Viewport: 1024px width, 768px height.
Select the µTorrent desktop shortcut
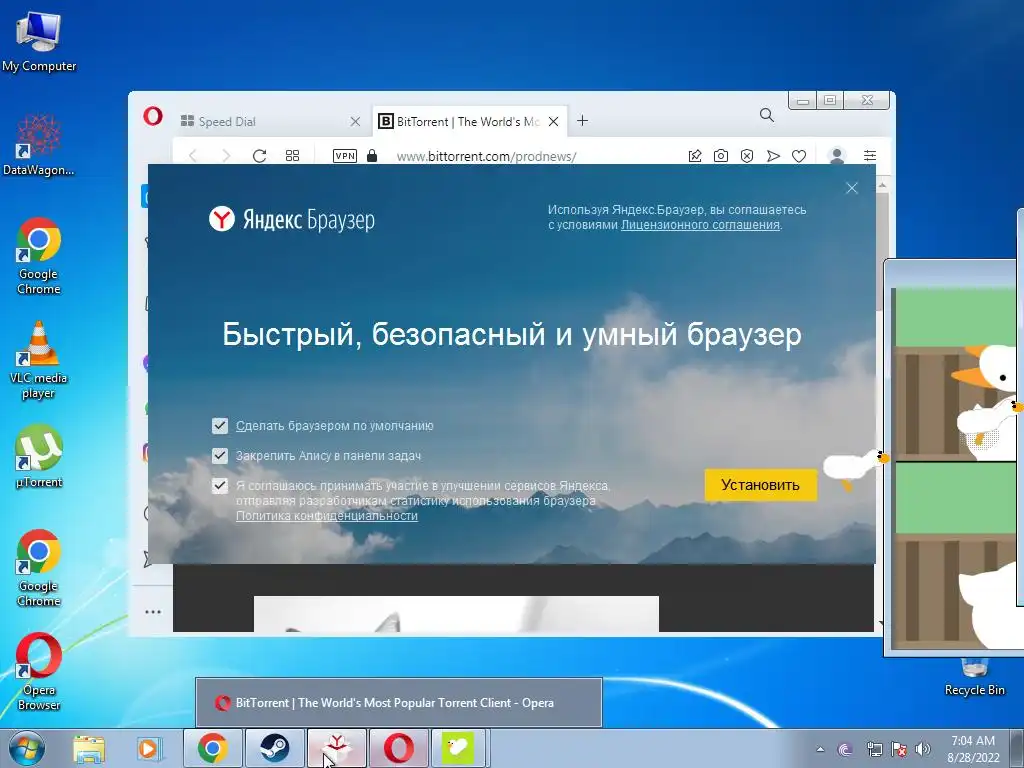pyautogui.click(x=39, y=456)
